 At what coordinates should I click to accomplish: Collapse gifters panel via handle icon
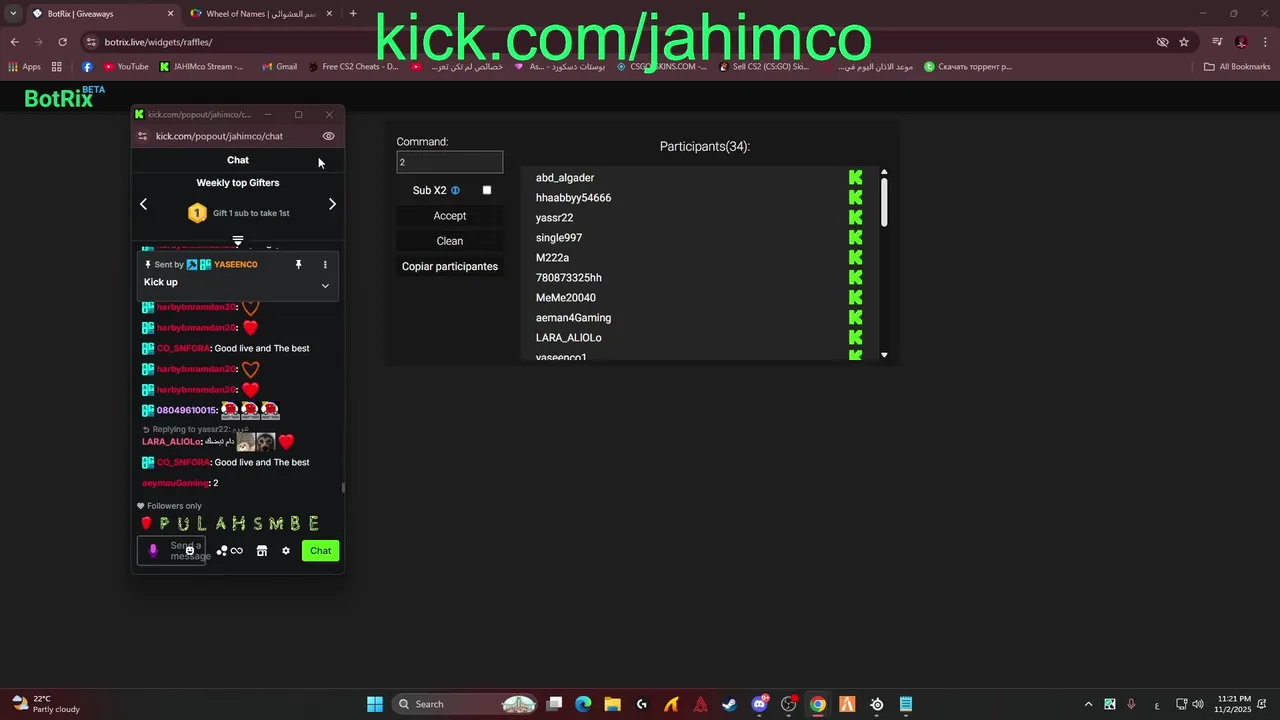pos(238,241)
